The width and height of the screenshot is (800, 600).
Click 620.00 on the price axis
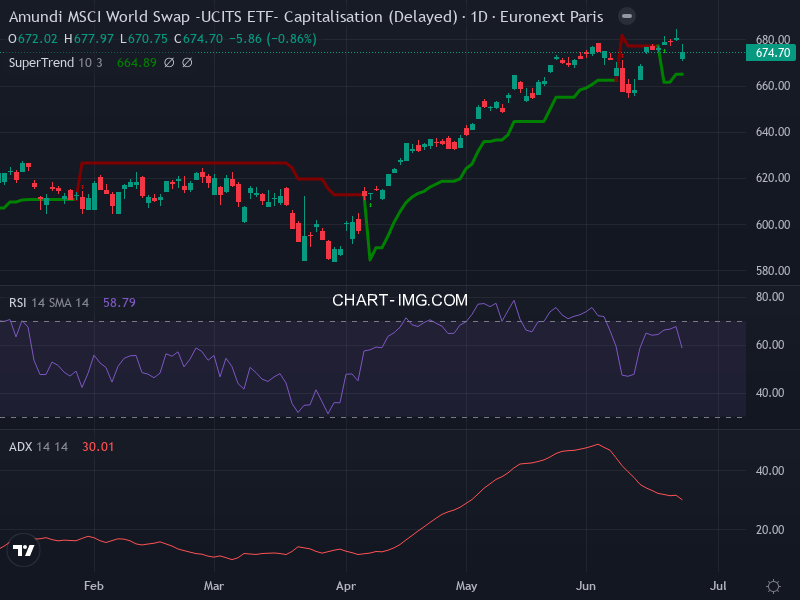[x=773, y=178]
